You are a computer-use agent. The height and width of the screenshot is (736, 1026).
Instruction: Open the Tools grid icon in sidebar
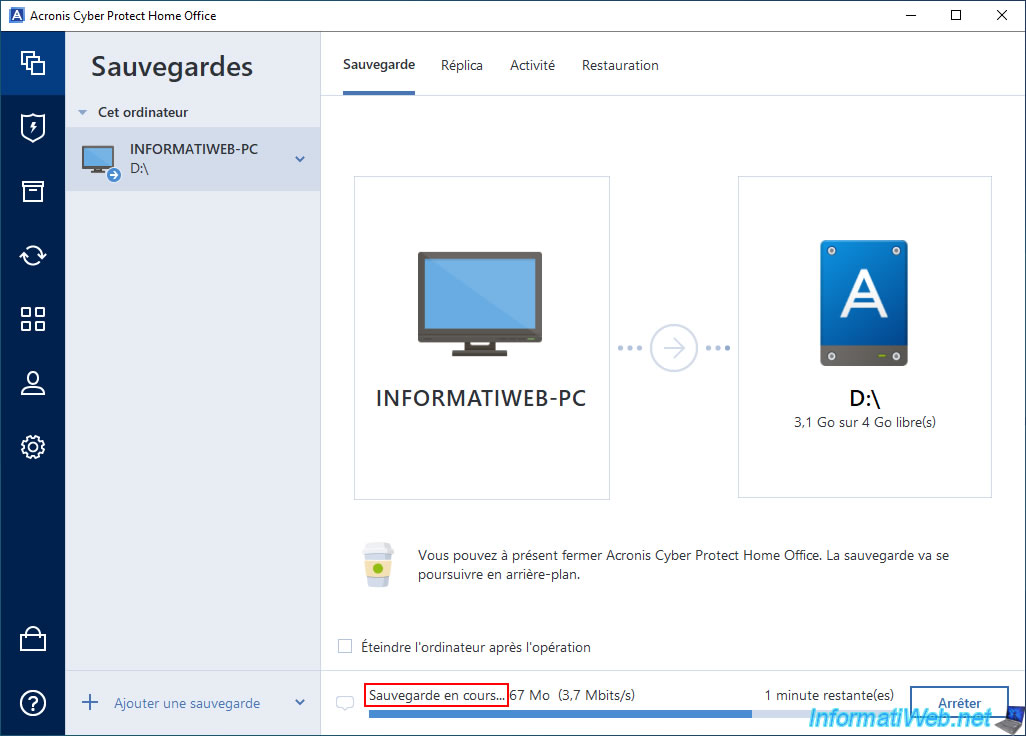tap(33, 319)
